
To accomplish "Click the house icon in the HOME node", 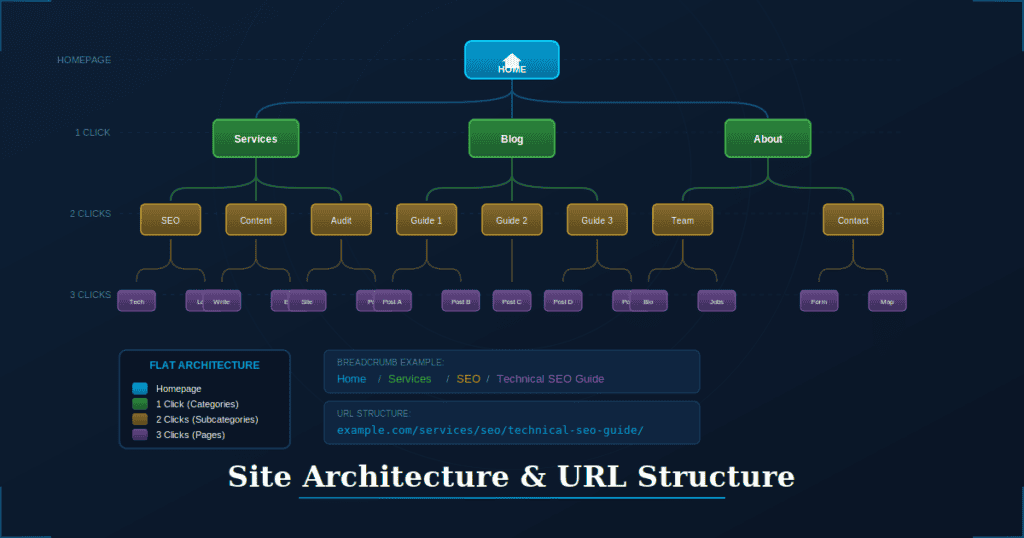I will [x=511, y=59].
